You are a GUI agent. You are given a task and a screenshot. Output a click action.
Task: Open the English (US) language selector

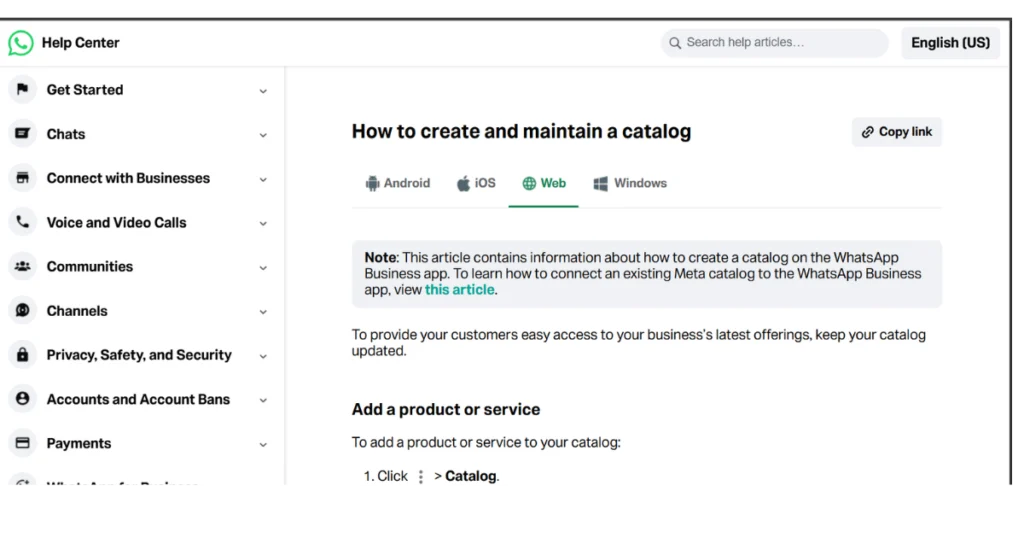[x=950, y=43]
